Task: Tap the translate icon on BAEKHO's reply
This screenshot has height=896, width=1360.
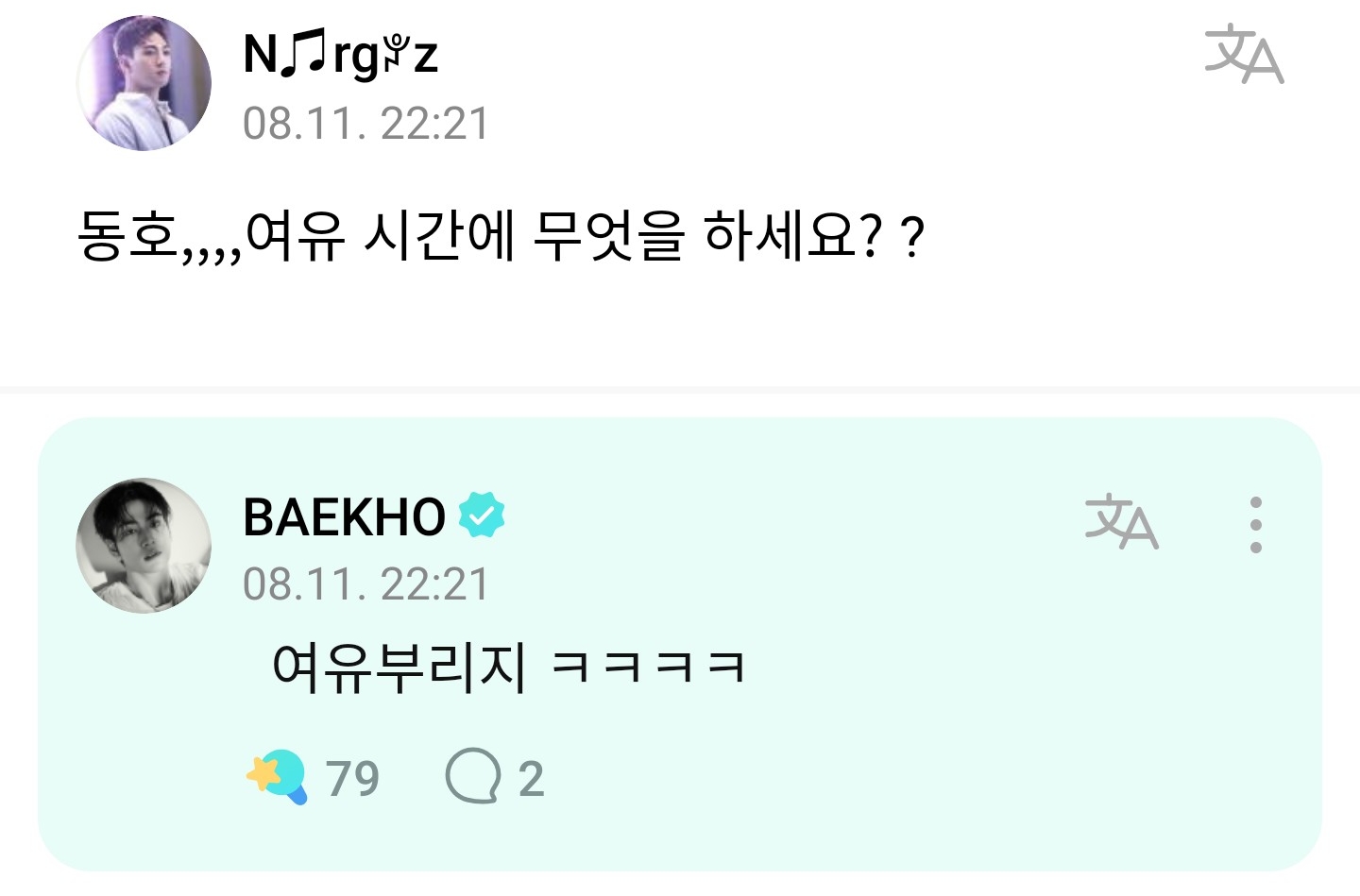Action: [1121, 522]
